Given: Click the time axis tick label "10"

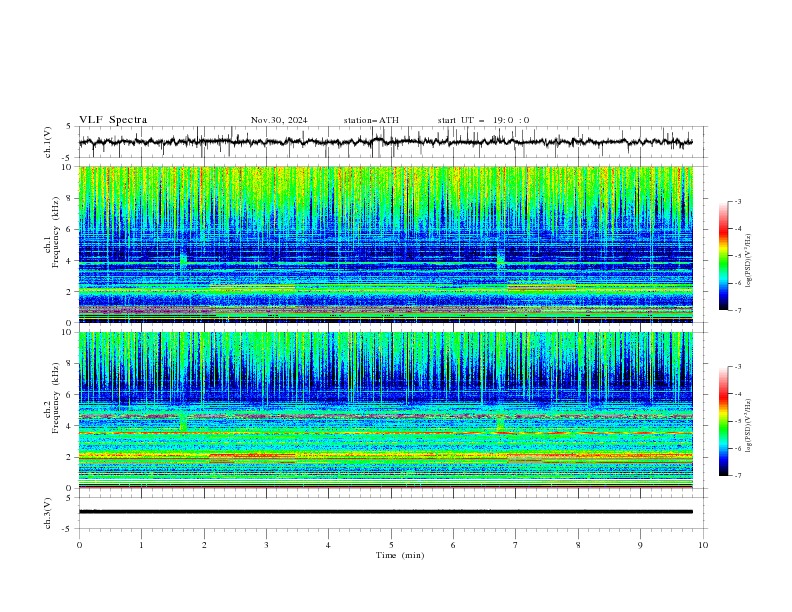Looking at the screenshot, I should (703, 545).
